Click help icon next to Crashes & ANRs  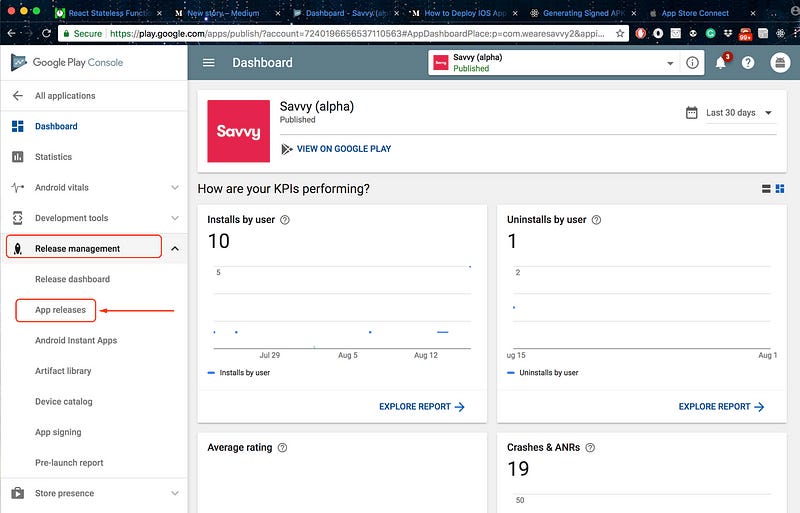(590, 448)
